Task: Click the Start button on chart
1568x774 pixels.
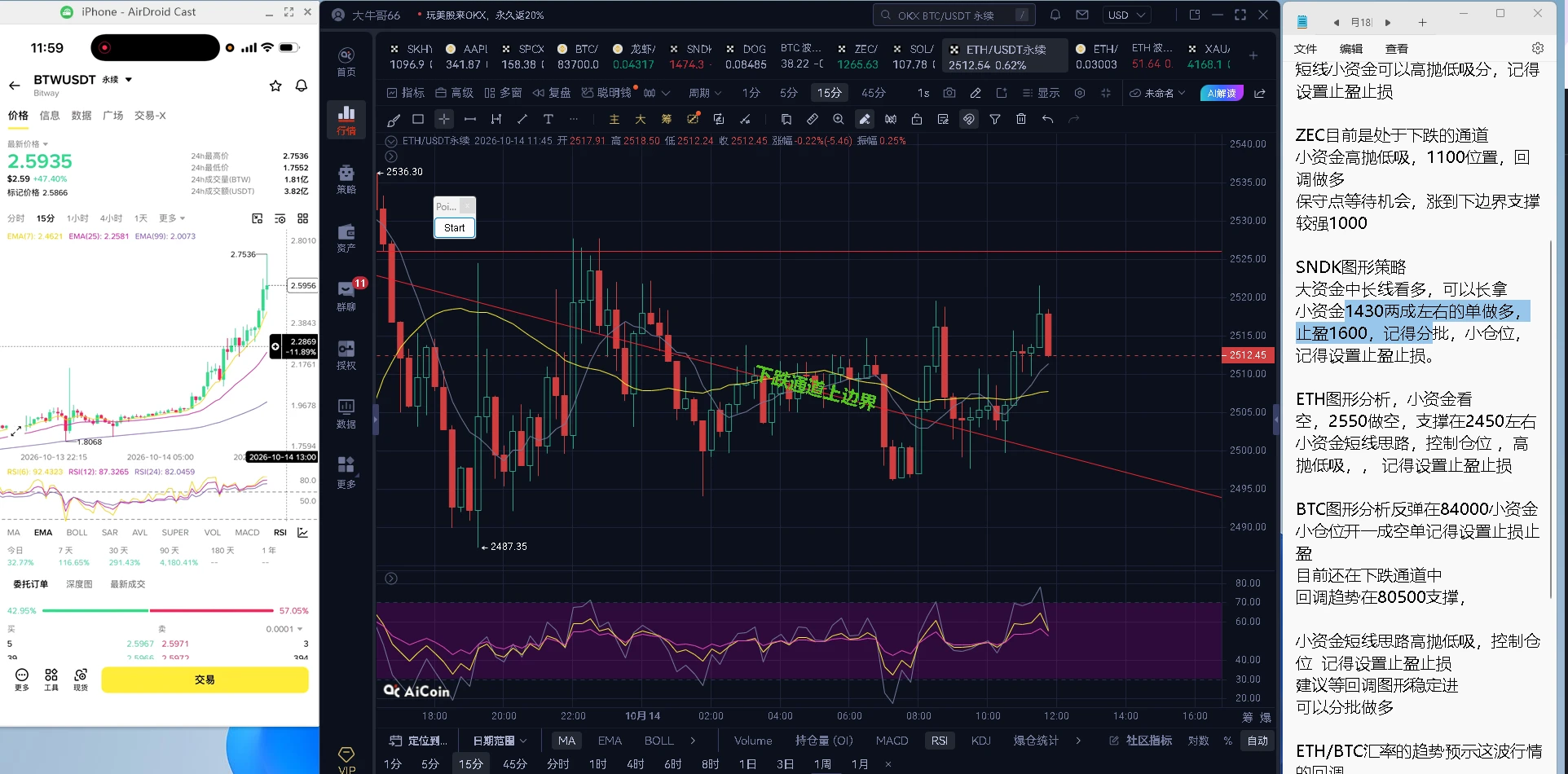Action: pyautogui.click(x=455, y=228)
